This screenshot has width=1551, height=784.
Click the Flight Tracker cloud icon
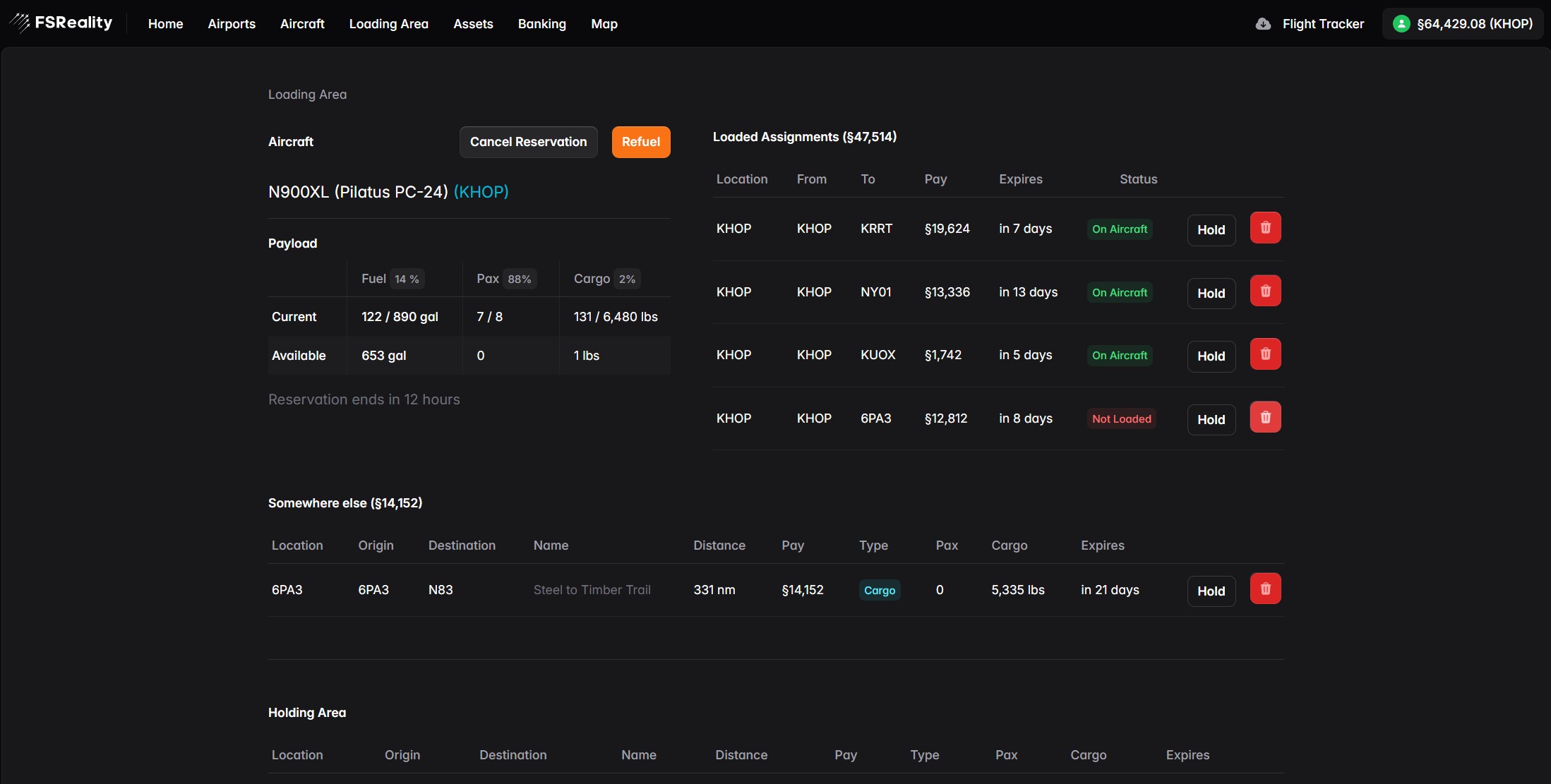pos(1263,24)
